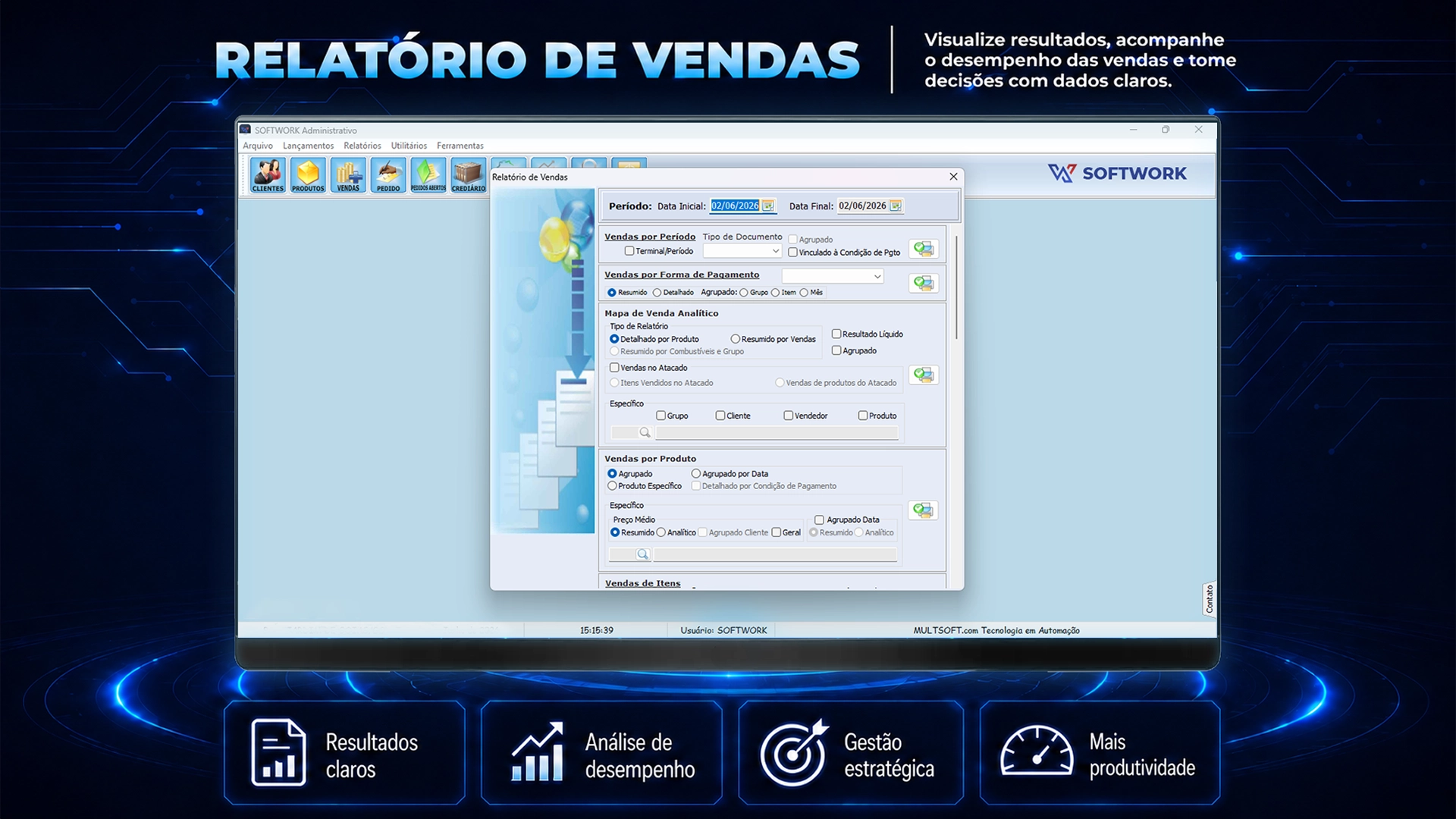
Task: Maximize the SOFTWORK Administrativo window
Action: coord(1166,130)
